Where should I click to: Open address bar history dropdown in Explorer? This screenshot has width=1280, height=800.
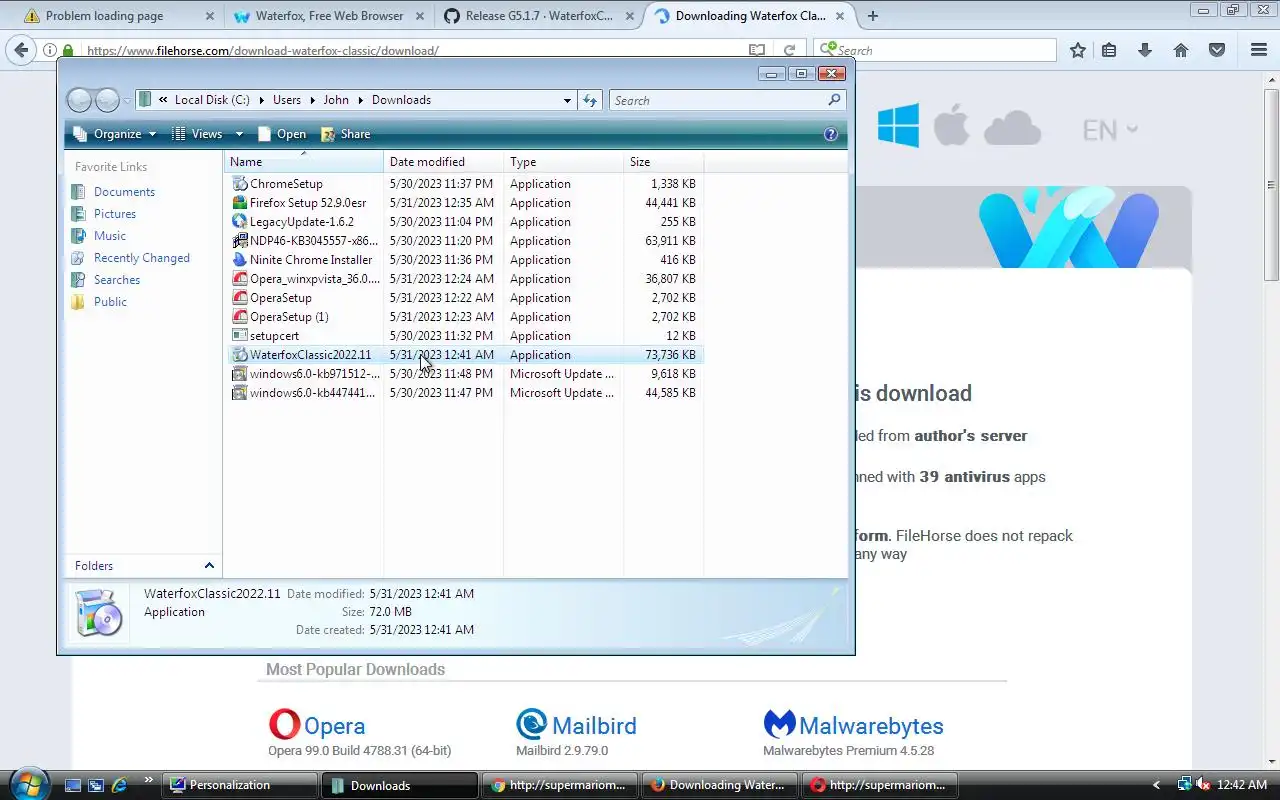(x=567, y=100)
